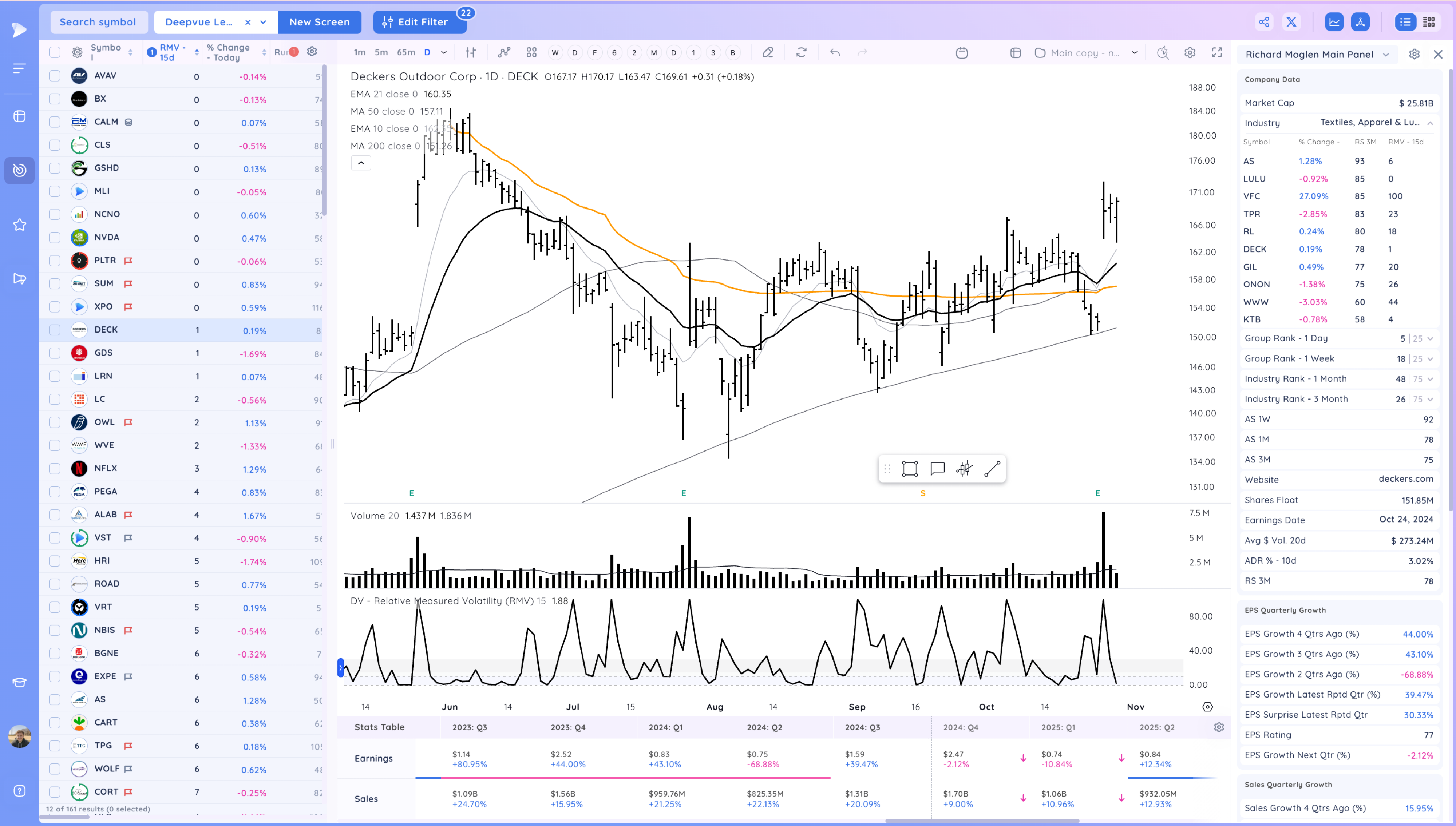Check the NVDA row checkbox
Viewport: 1456px width, 826px height.
point(55,237)
